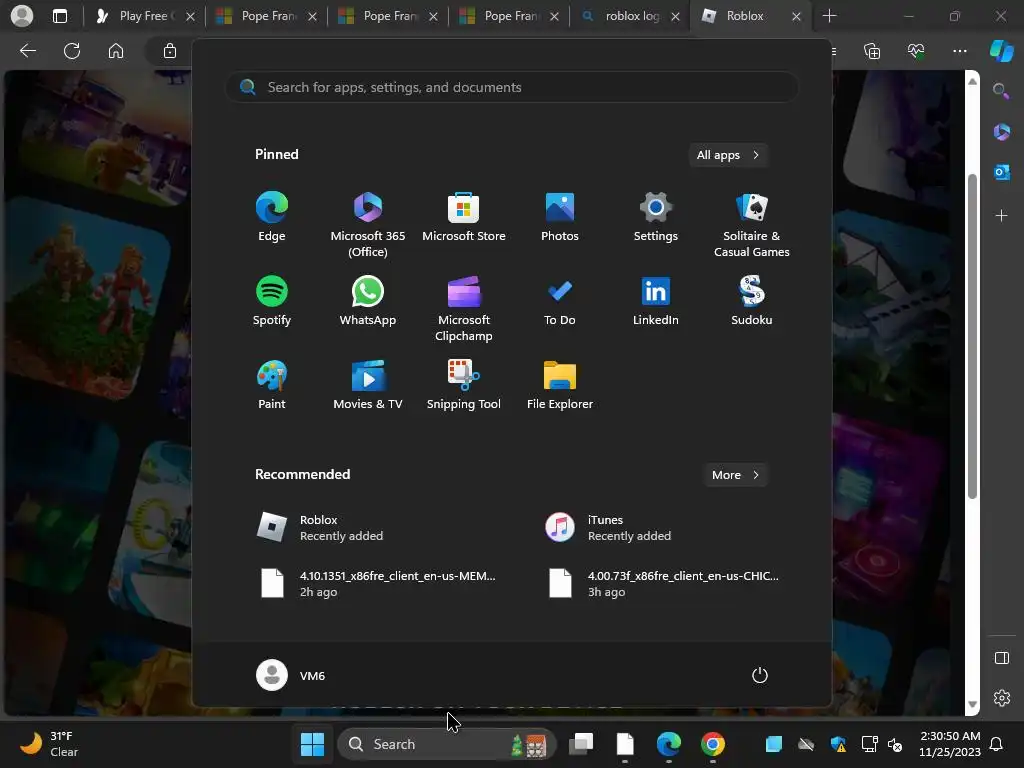Launch WhatsApp from Start menu

coord(368,301)
